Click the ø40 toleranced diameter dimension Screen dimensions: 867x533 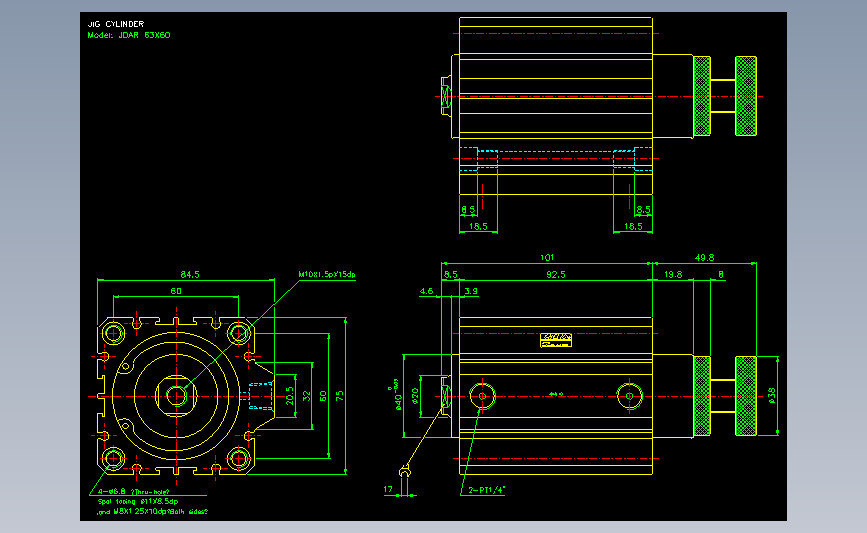pos(396,395)
